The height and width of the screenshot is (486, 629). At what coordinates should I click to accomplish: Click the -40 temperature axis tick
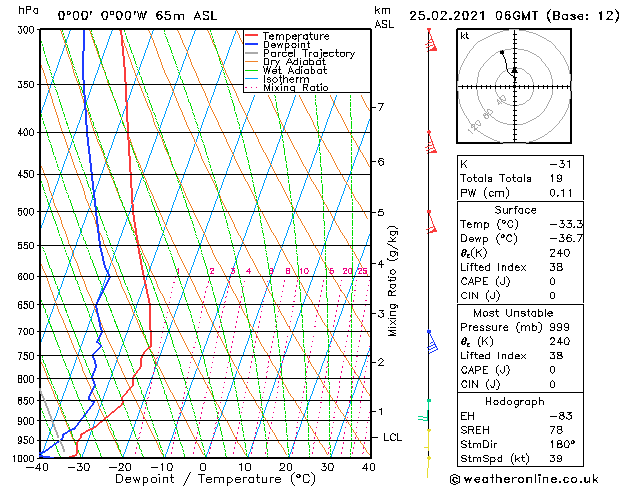click(37, 468)
